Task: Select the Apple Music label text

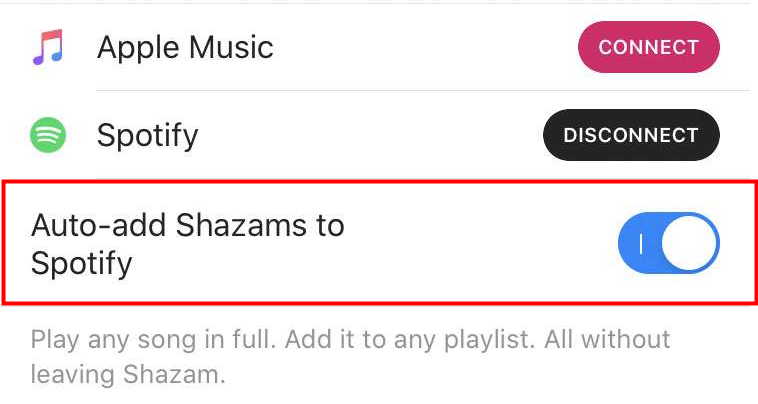Action: point(185,47)
